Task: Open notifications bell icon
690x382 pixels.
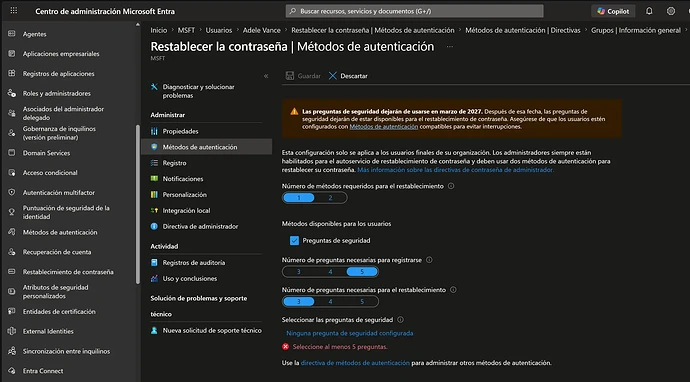Action: tap(649, 11)
